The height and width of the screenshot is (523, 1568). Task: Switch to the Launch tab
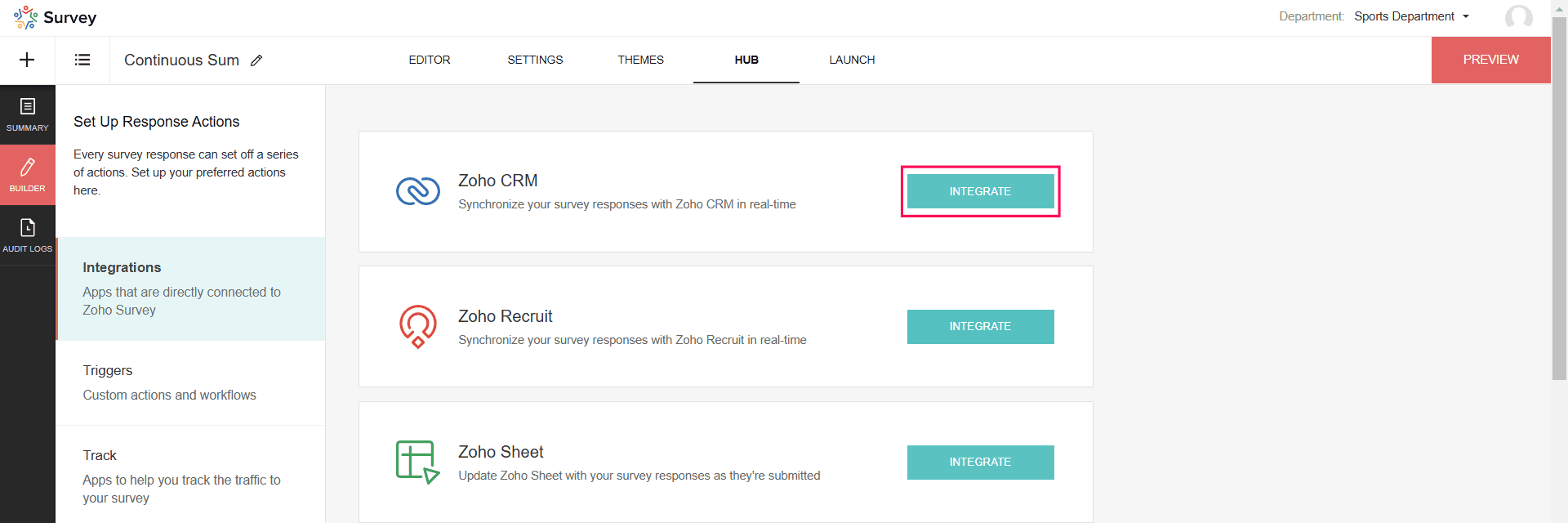tap(852, 60)
